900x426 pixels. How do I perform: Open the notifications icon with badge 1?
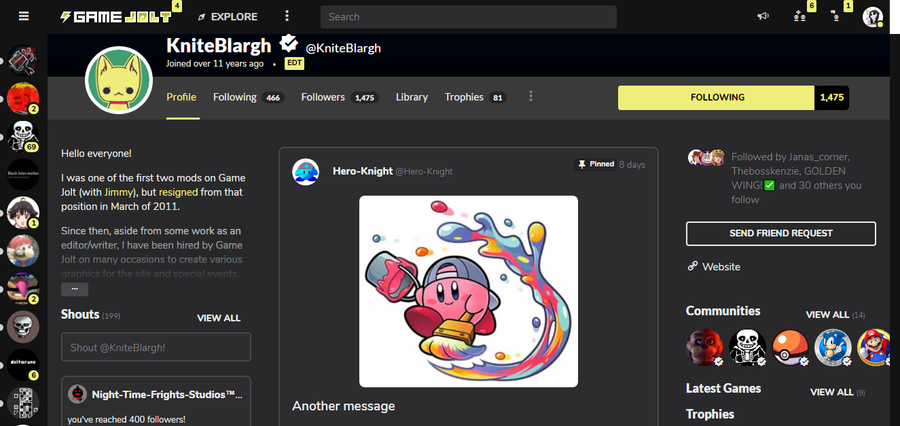836,16
